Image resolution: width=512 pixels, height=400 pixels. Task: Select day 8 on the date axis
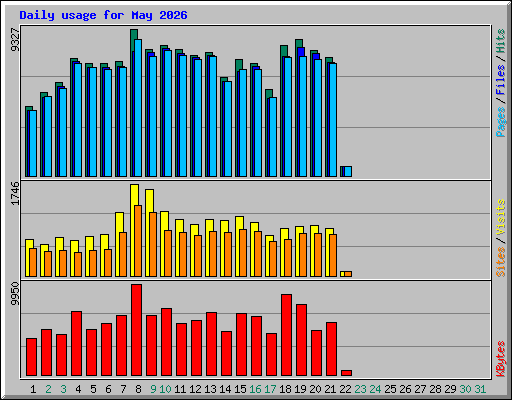(x=138, y=389)
